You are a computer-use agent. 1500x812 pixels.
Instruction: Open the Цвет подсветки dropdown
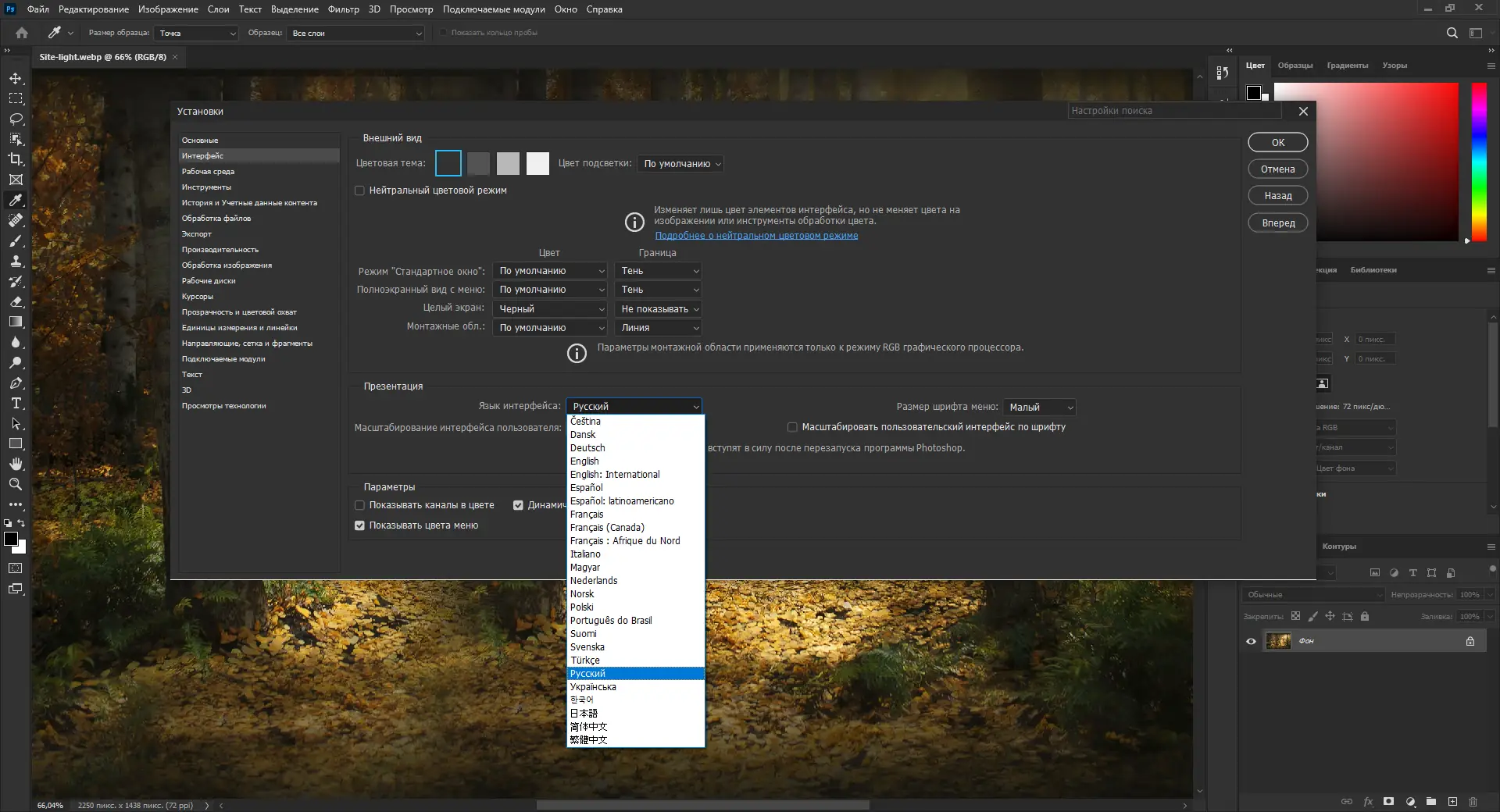click(x=680, y=164)
